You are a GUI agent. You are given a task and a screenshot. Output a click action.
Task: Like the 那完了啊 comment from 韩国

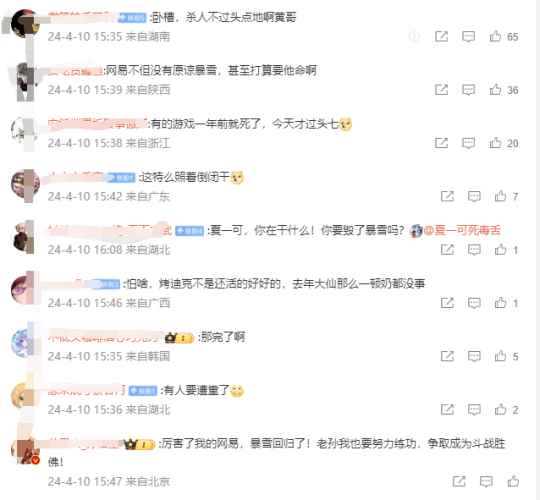point(500,356)
